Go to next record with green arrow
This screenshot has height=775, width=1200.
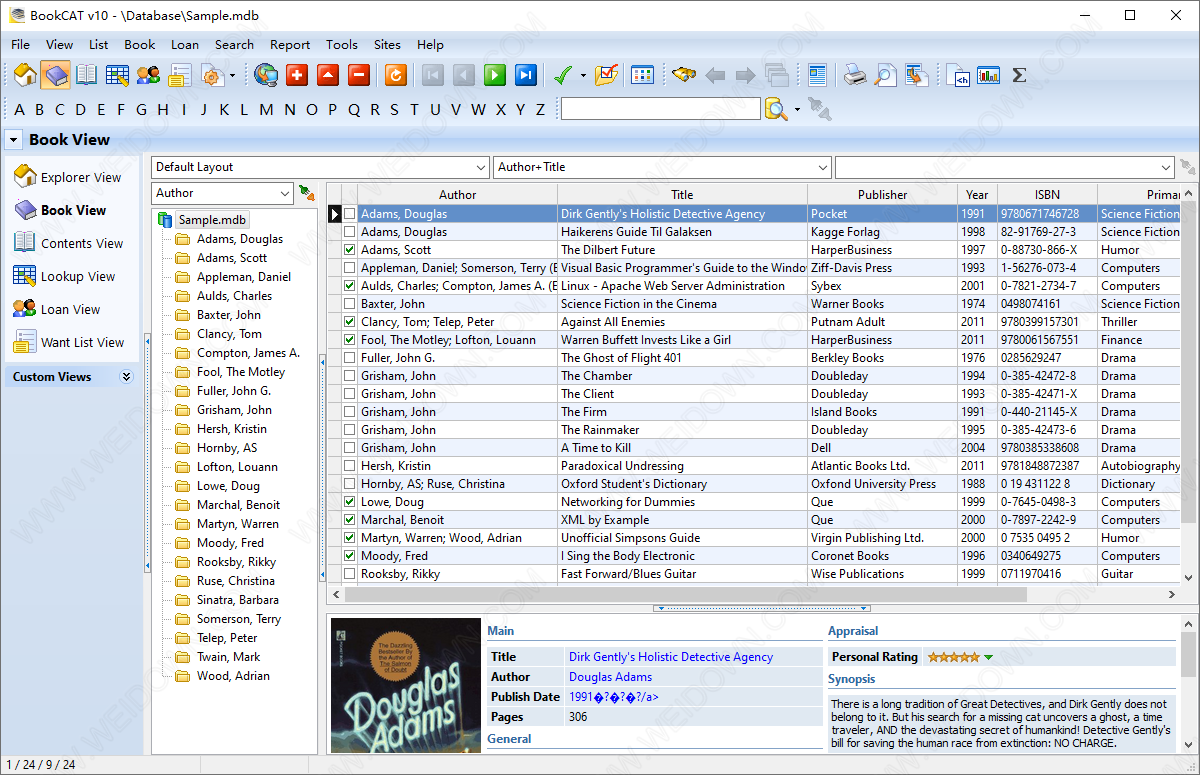tap(495, 75)
